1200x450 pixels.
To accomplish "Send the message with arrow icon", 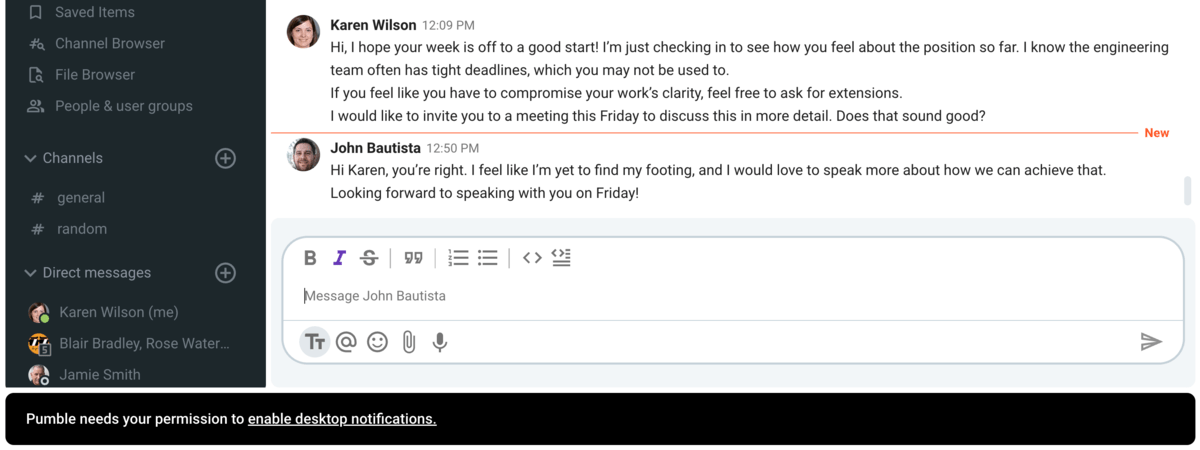I will 1151,342.
